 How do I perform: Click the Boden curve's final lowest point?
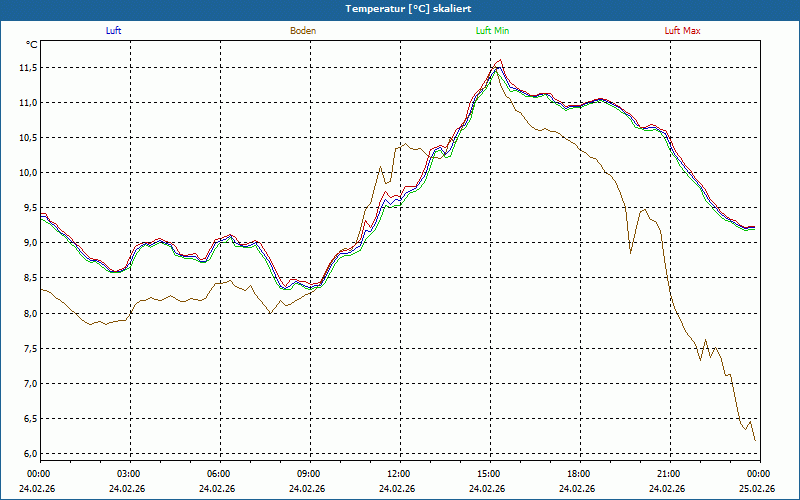click(755, 440)
